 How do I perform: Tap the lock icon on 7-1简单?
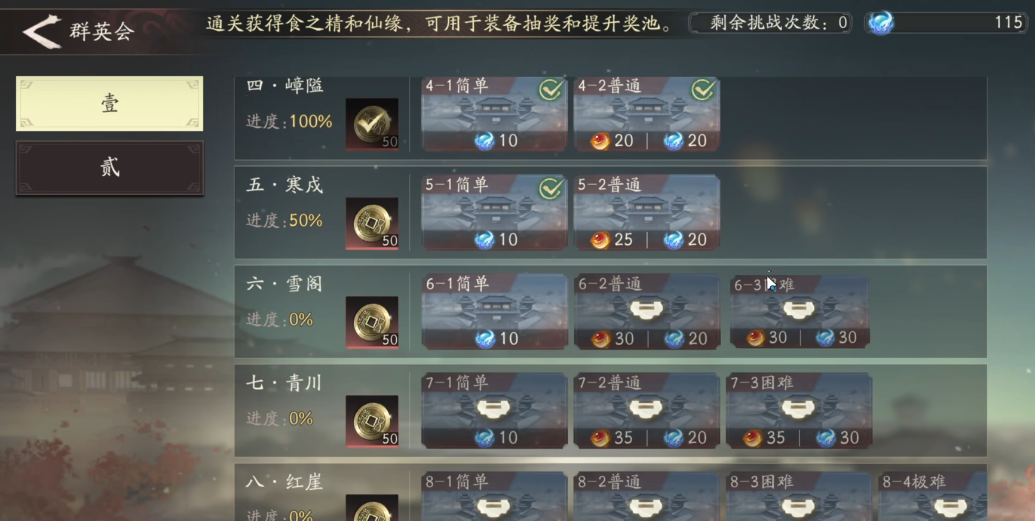point(494,409)
